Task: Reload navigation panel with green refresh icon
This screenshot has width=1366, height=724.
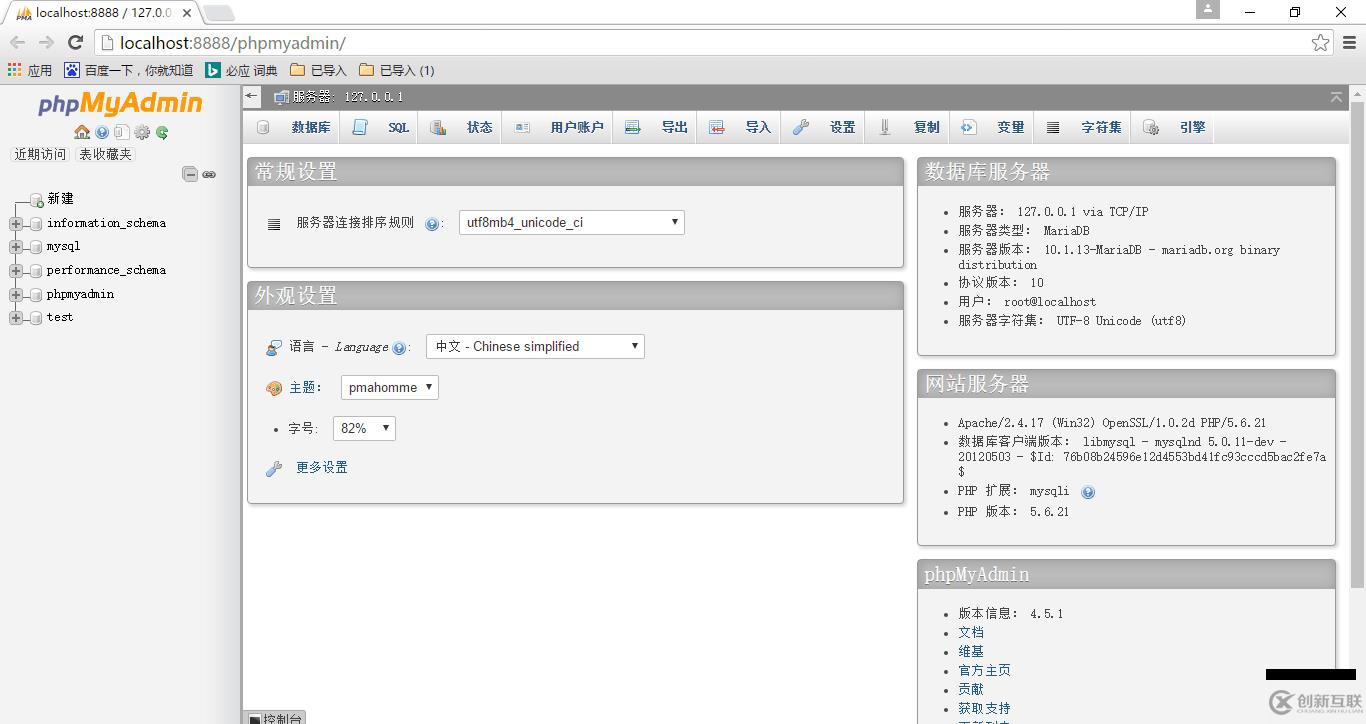Action: tap(162, 132)
